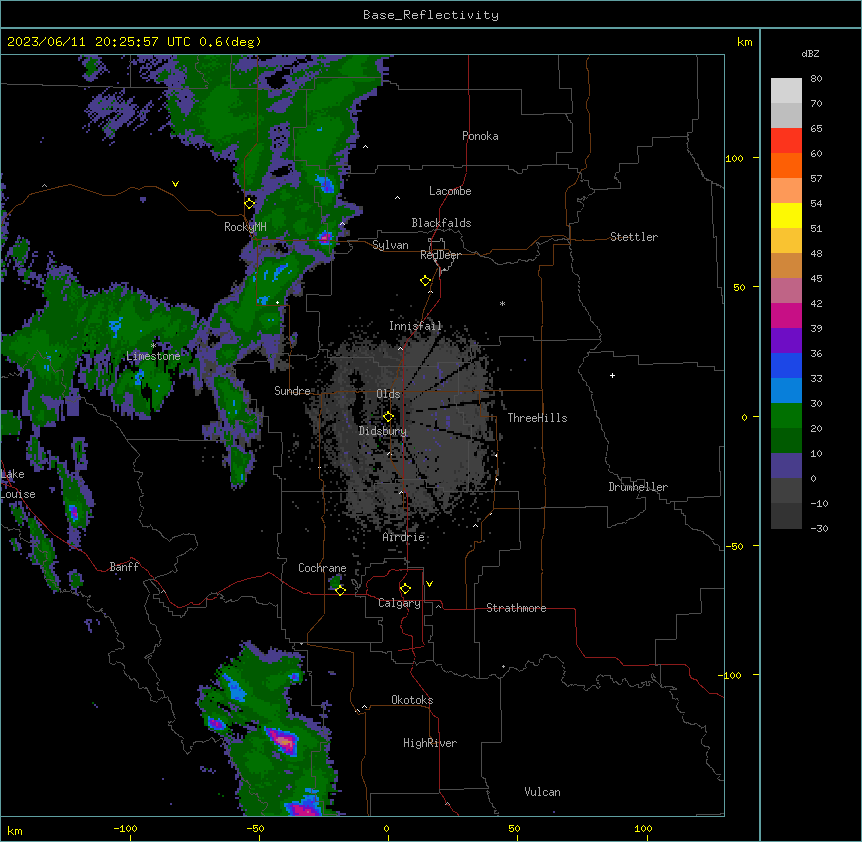Click the Base_Reflectivity title

tap(431, 15)
